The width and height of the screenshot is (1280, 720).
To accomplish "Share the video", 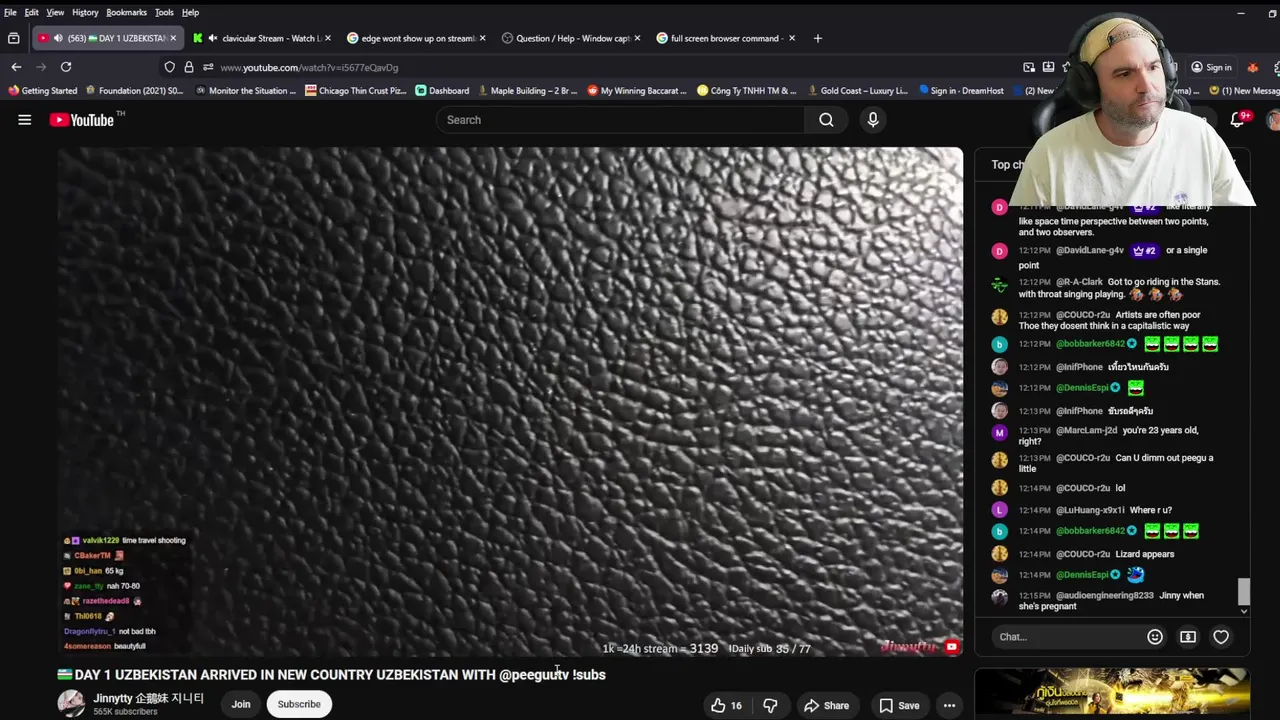I will point(827,705).
